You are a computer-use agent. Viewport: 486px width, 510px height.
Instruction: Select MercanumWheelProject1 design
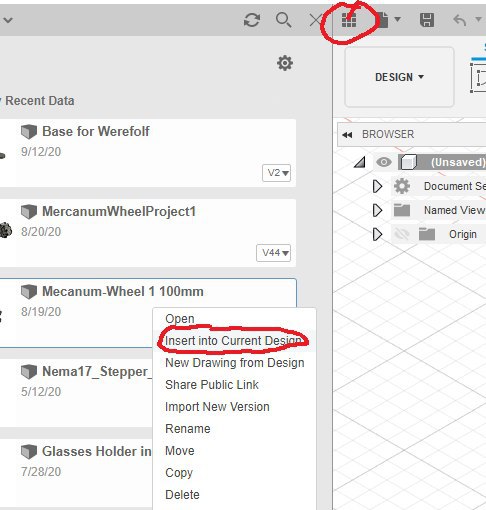tap(148, 233)
